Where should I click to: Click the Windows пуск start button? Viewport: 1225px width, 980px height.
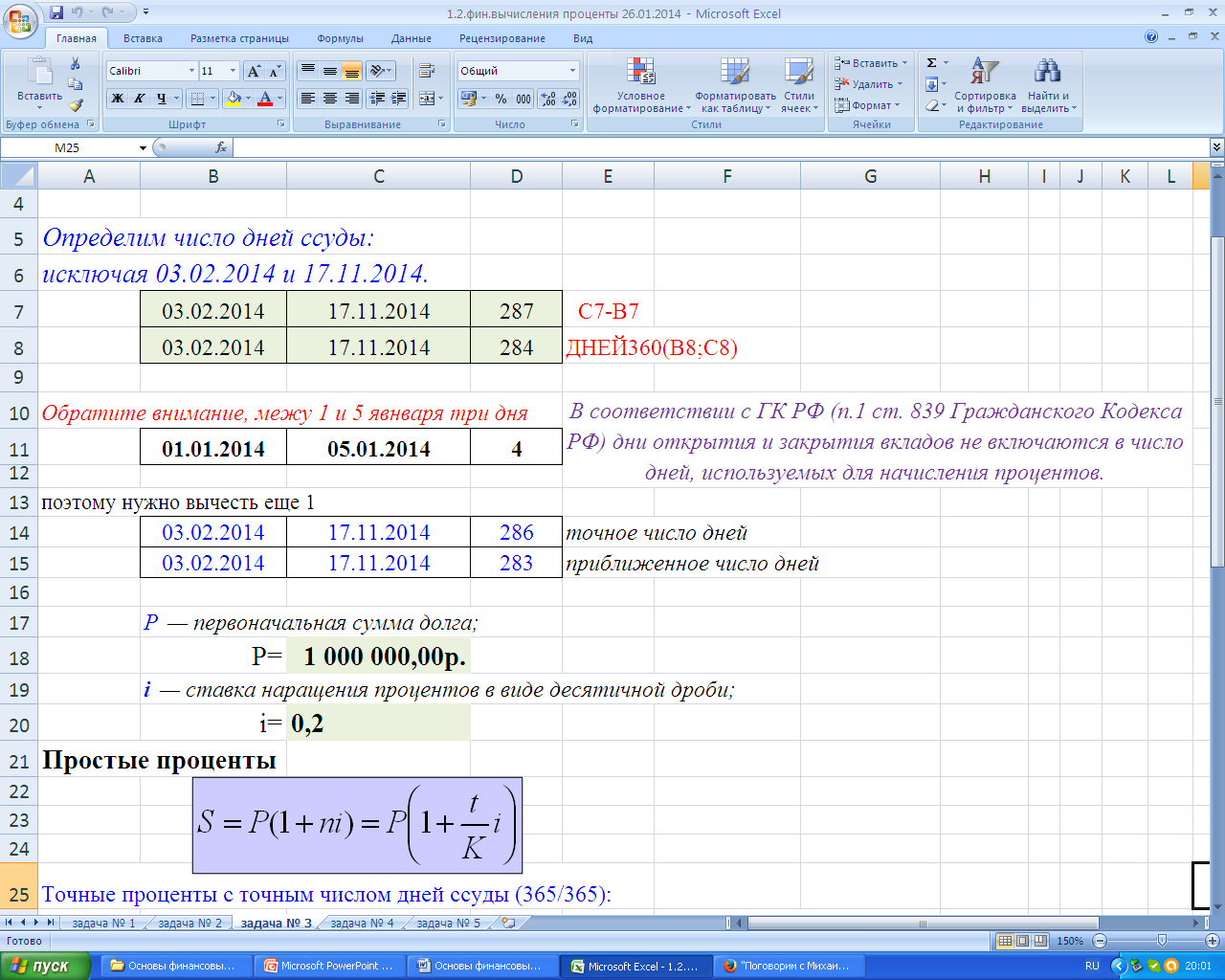pos(46,967)
